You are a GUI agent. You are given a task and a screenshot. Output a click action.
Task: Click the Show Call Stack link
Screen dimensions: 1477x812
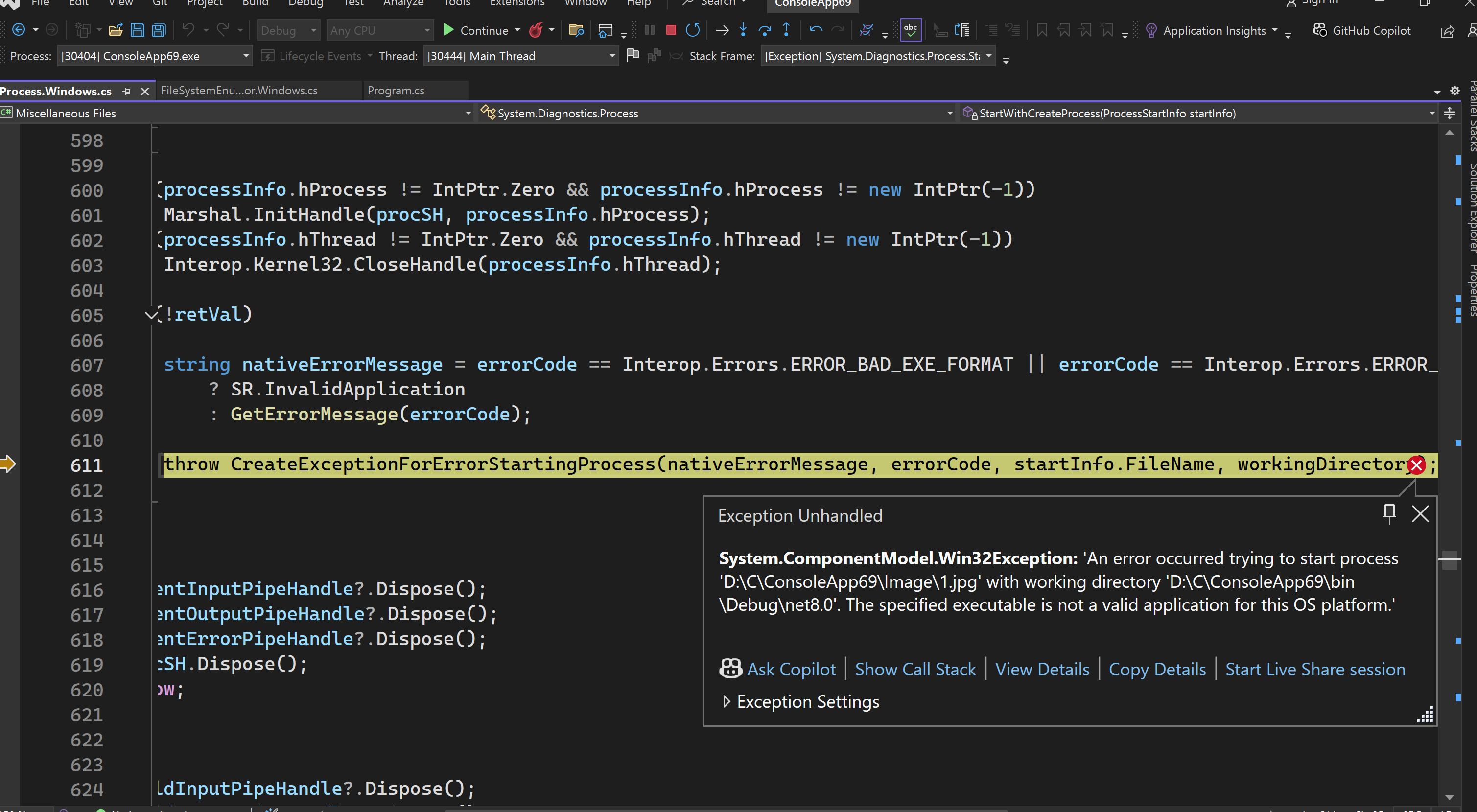pyautogui.click(x=915, y=669)
